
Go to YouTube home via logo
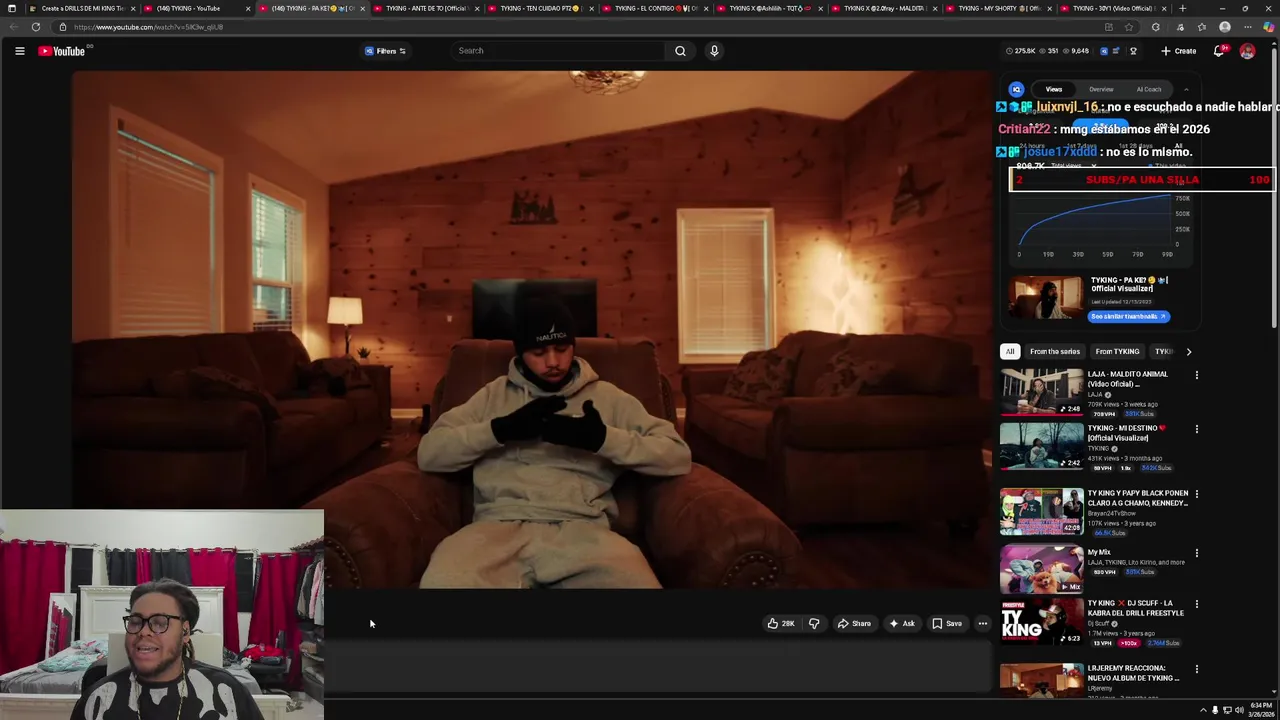coord(62,51)
